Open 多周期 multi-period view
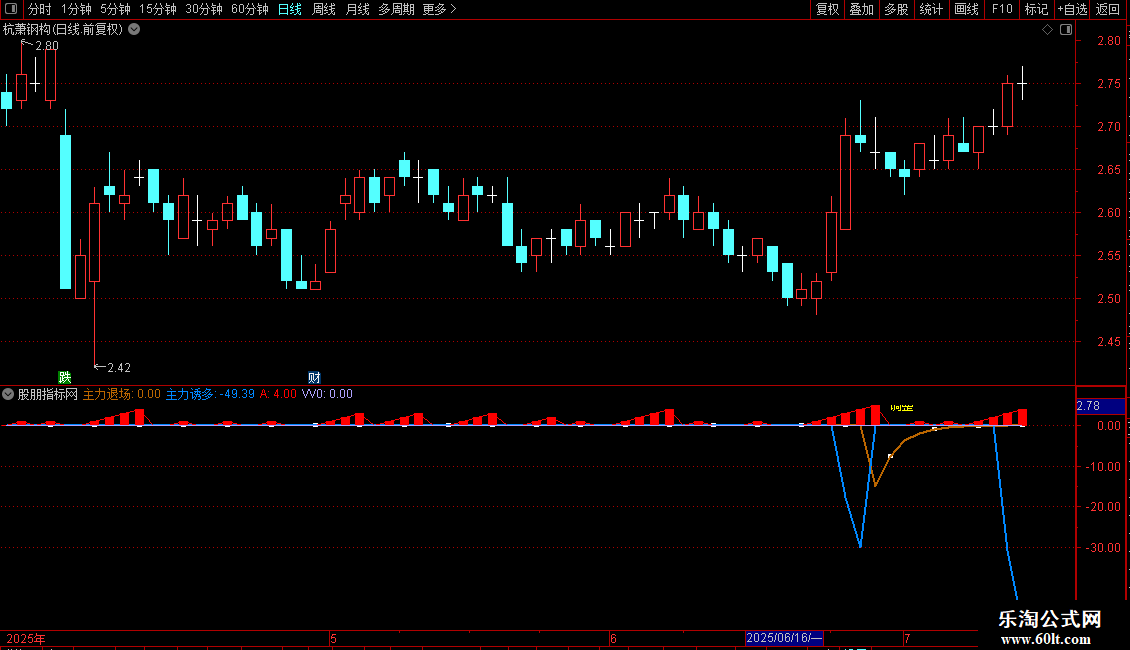The image size is (1130, 650). (x=396, y=9)
